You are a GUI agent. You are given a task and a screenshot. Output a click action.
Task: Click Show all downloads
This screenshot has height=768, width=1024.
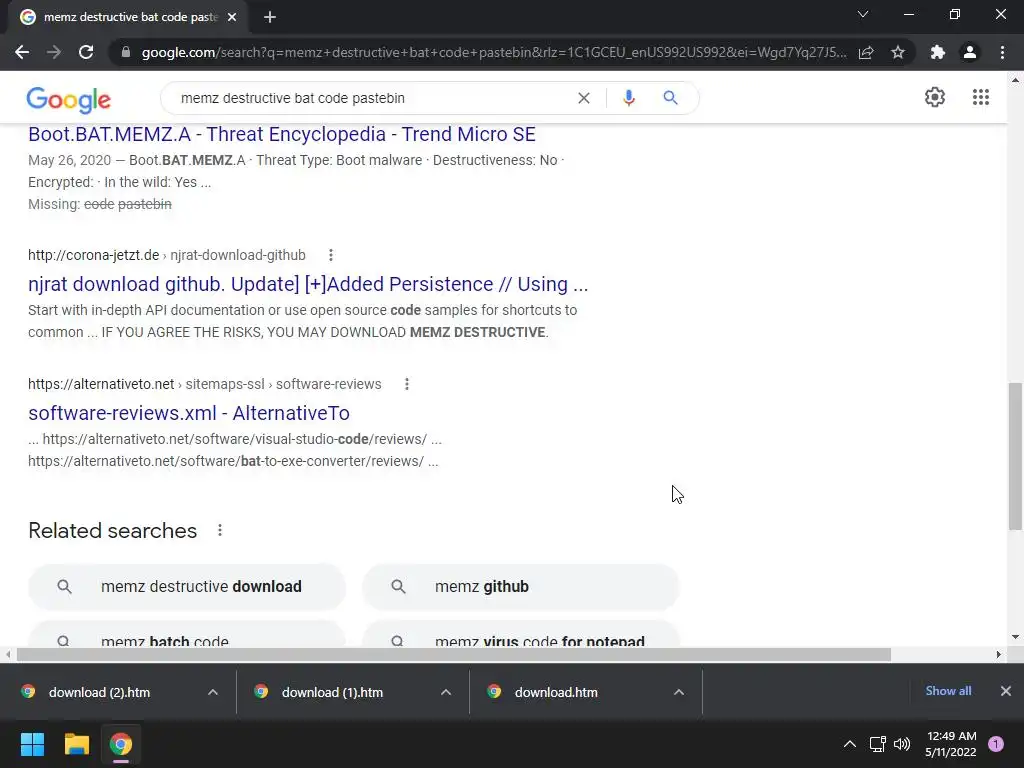948,691
